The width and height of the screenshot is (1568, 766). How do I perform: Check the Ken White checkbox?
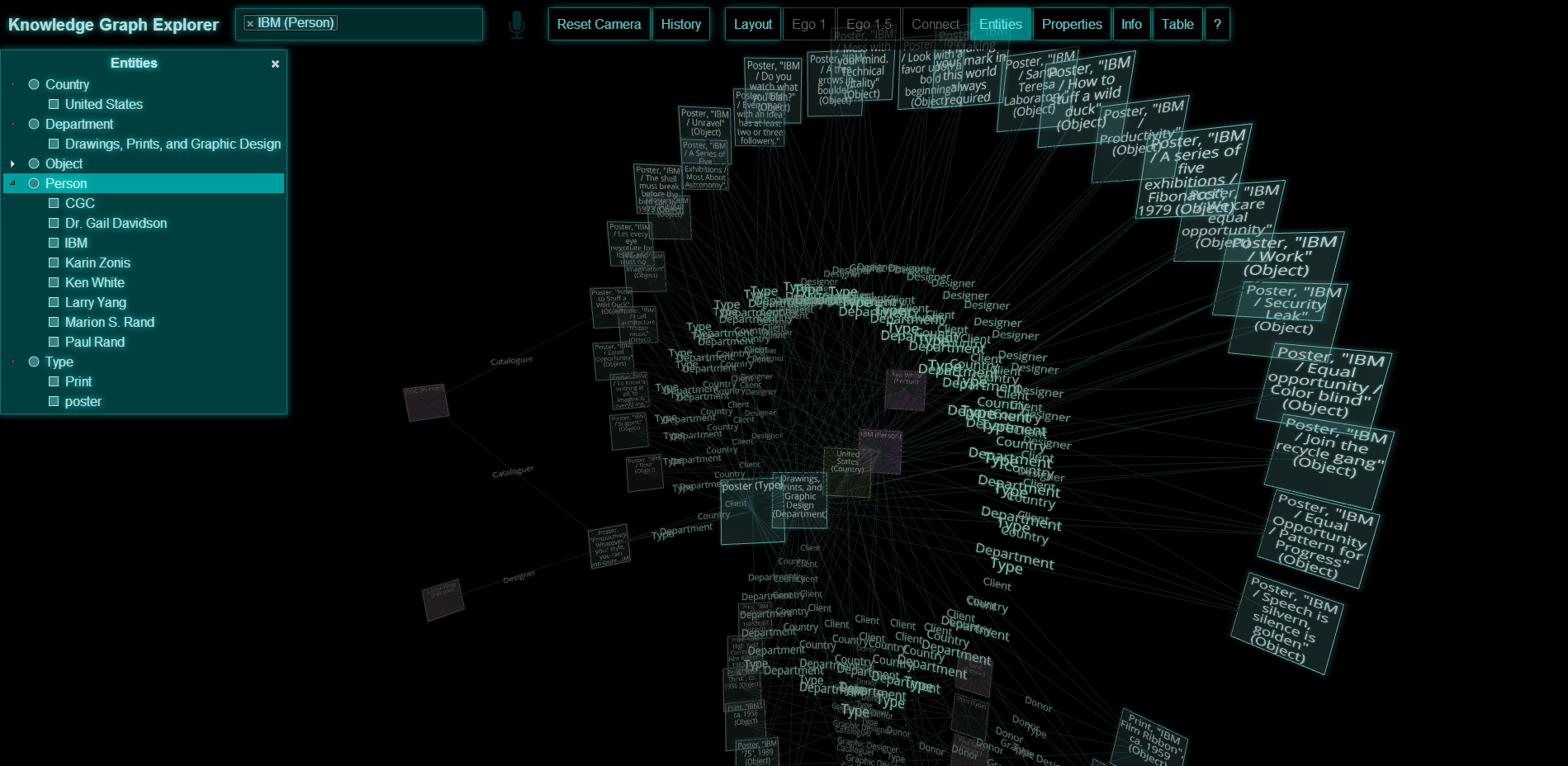click(x=54, y=282)
